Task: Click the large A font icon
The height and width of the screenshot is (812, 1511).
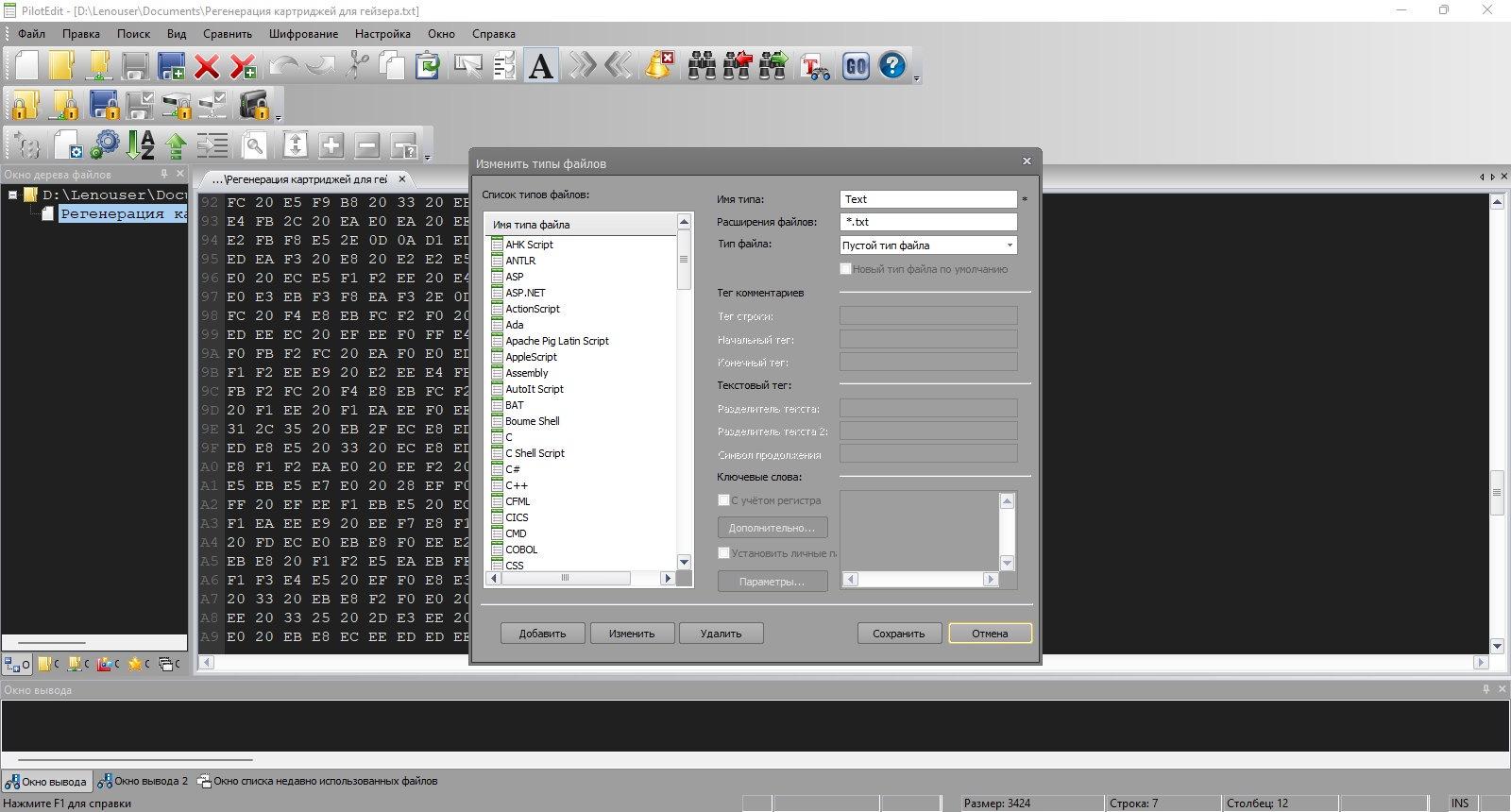Action: pyautogui.click(x=540, y=65)
